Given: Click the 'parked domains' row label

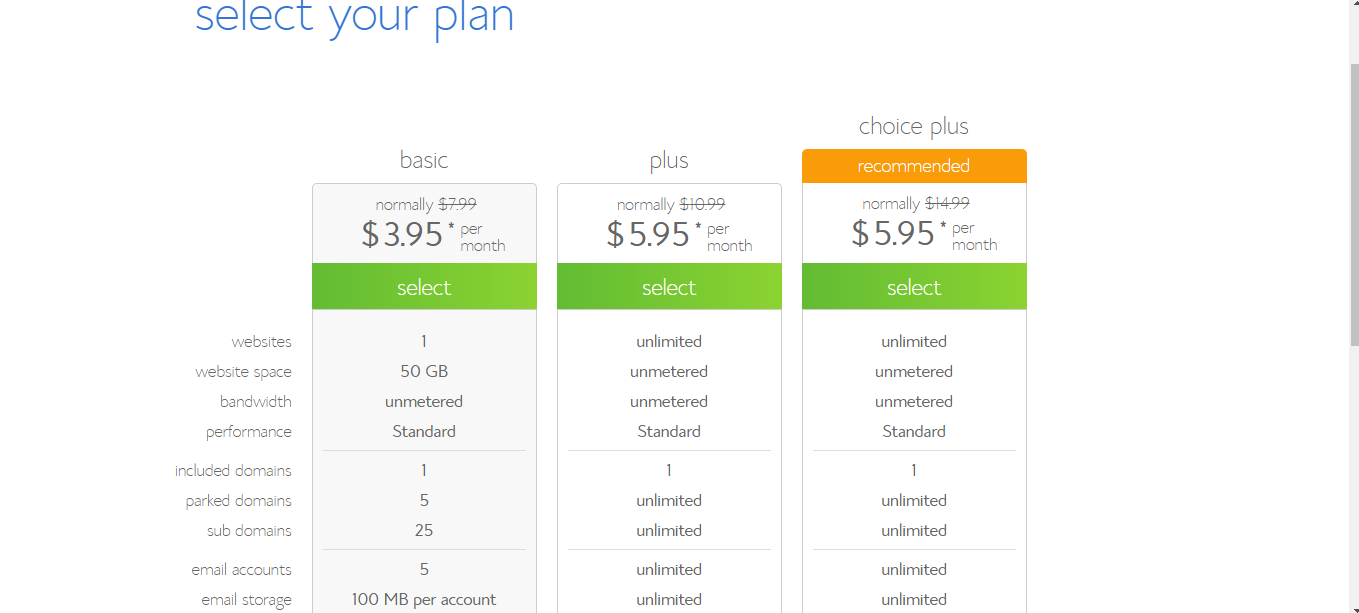Looking at the screenshot, I should (238, 501).
